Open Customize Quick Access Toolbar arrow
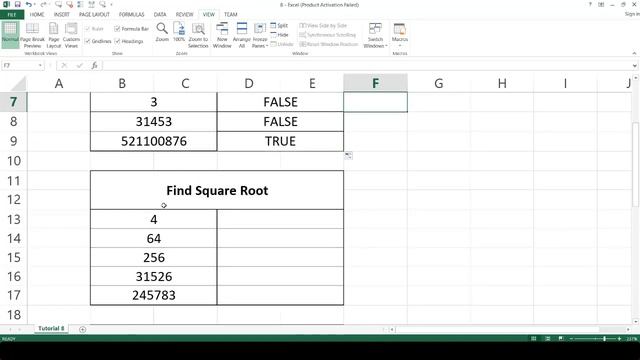 [111, 4]
